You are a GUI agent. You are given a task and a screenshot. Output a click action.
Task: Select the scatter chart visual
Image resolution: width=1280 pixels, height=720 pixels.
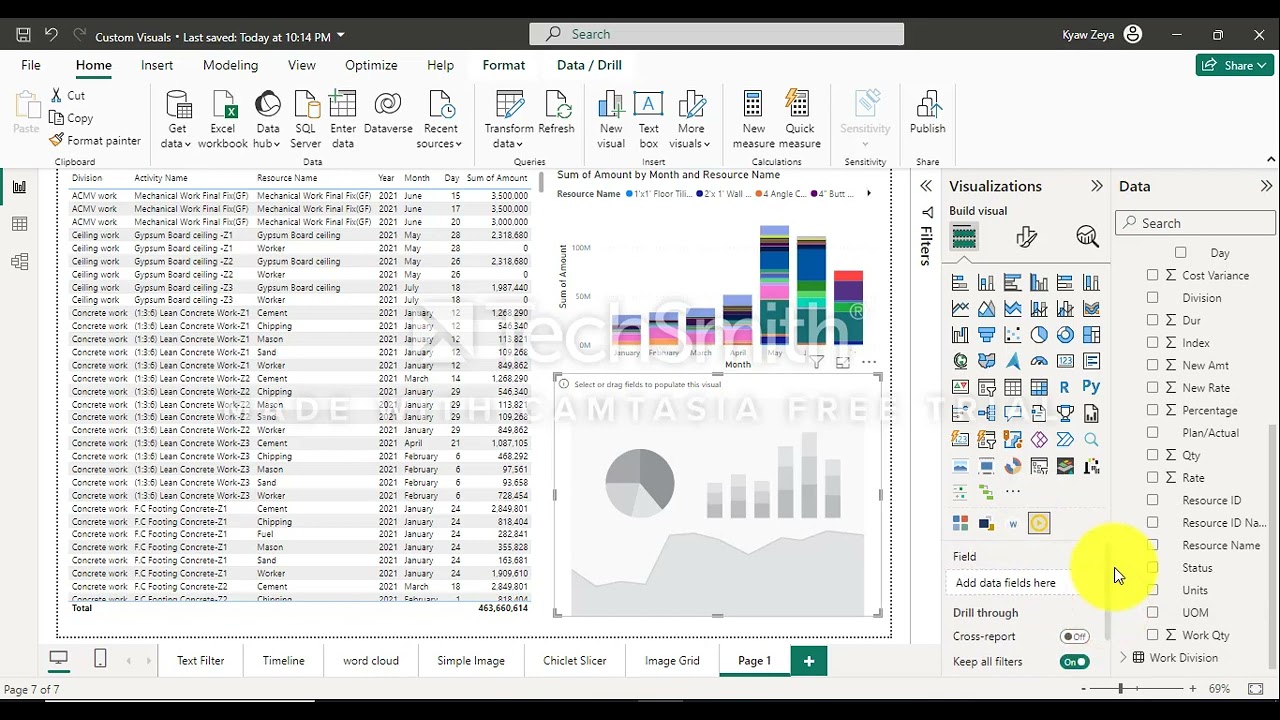[x=1013, y=335]
